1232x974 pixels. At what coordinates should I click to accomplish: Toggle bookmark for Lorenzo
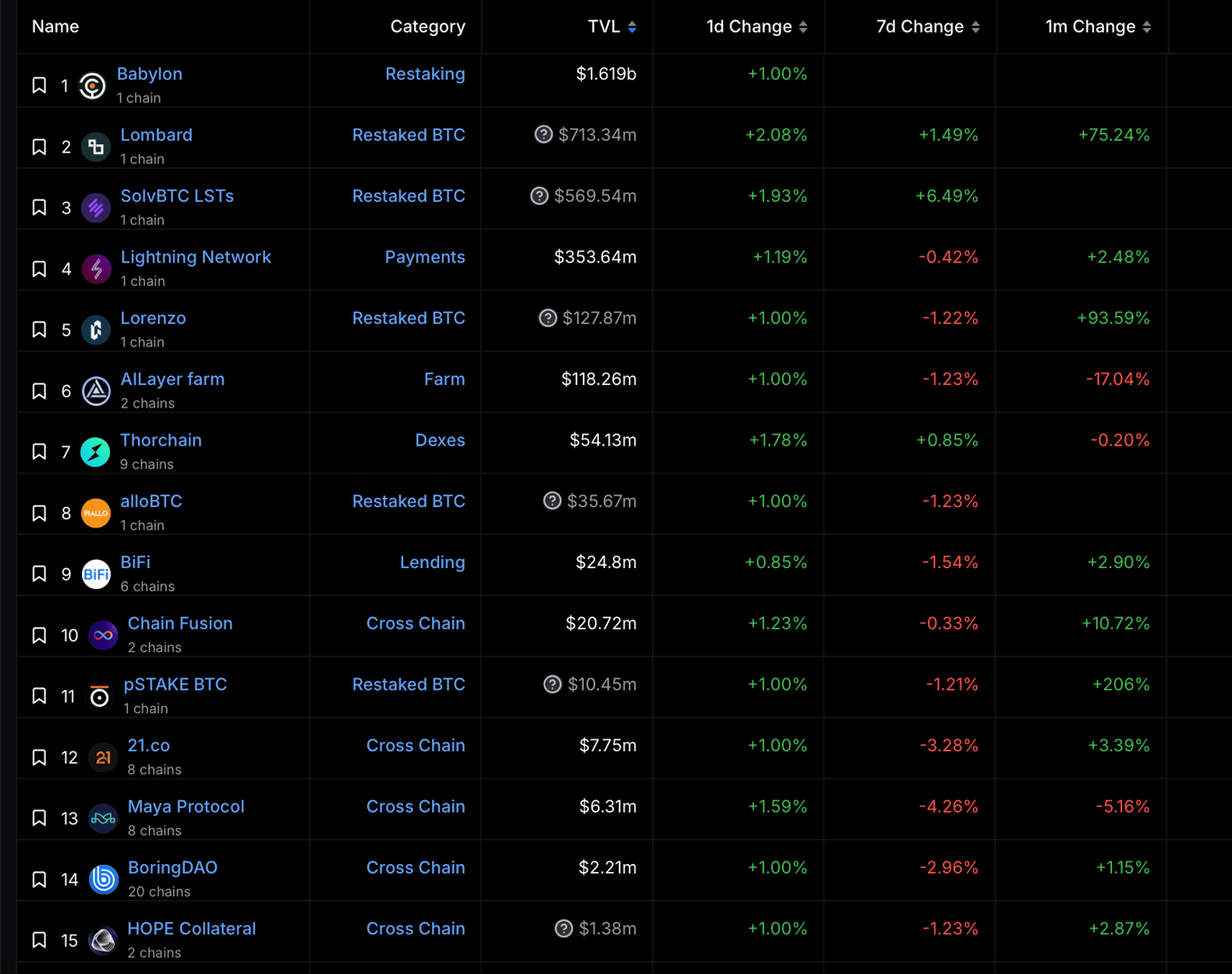pos(40,330)
